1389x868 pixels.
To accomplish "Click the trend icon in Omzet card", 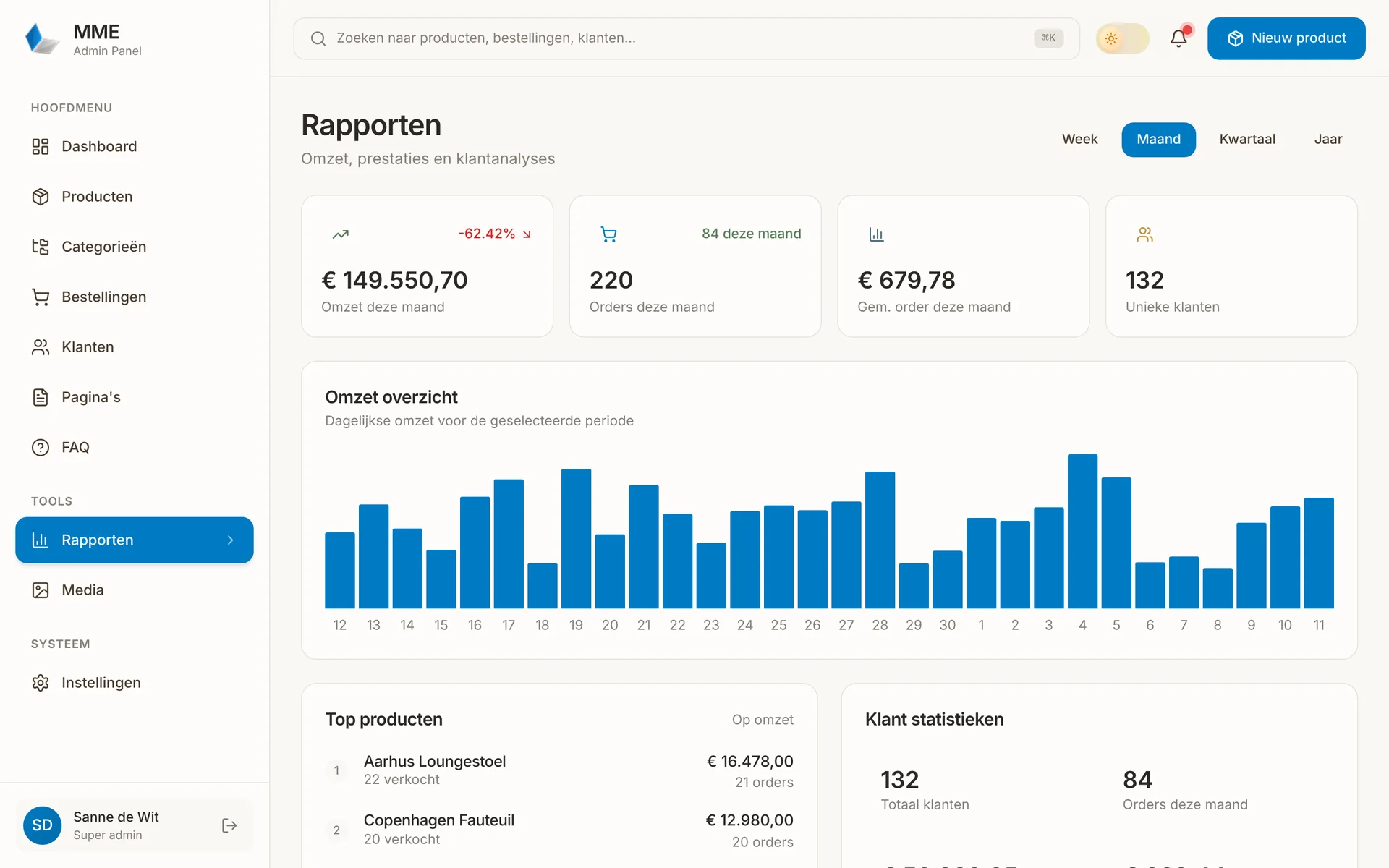I will [x=341, y=234].
